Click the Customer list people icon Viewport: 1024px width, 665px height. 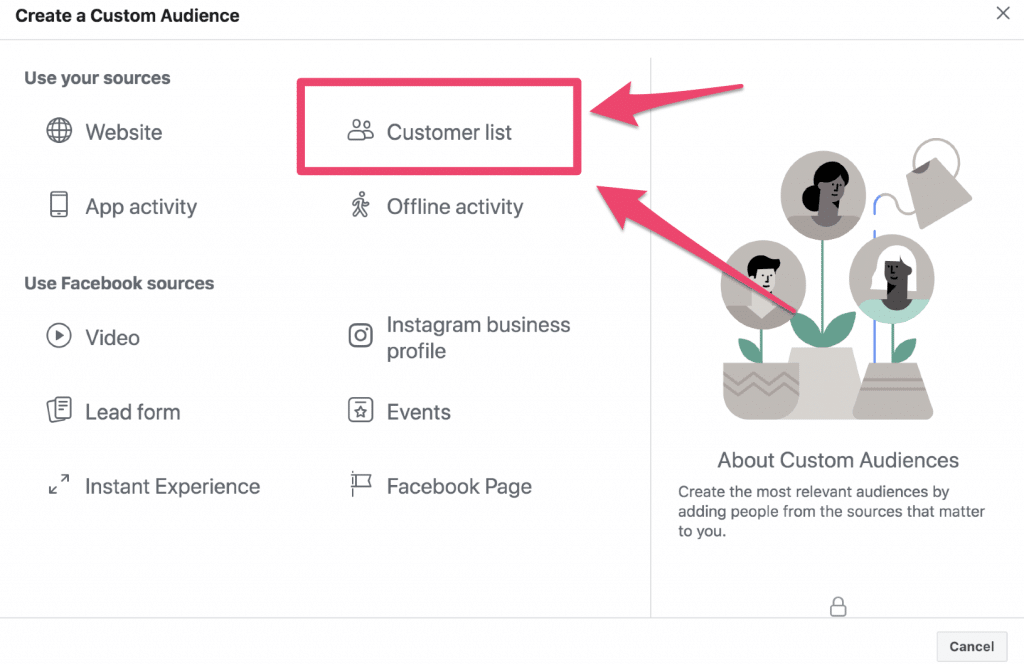tap(360, 131)
